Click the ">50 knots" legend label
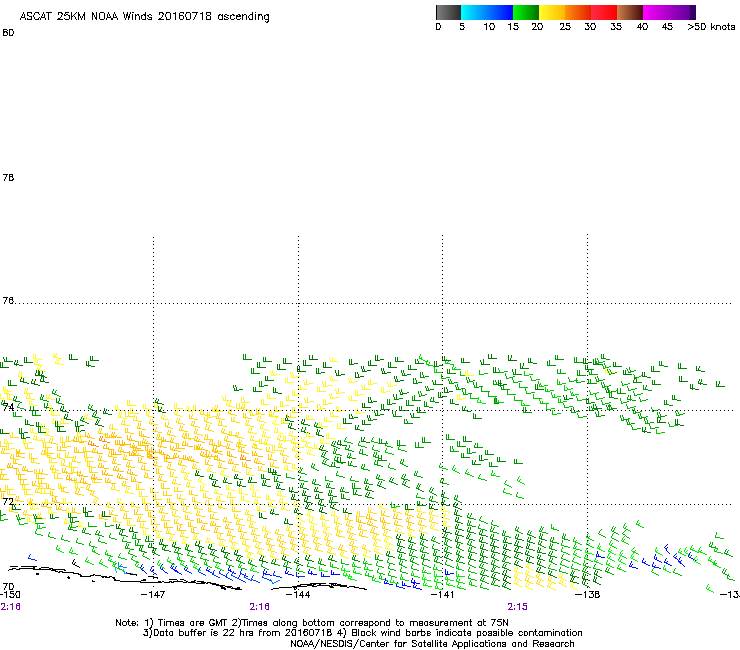The width and height of the screenshot is (740, 650). point(711,27)
